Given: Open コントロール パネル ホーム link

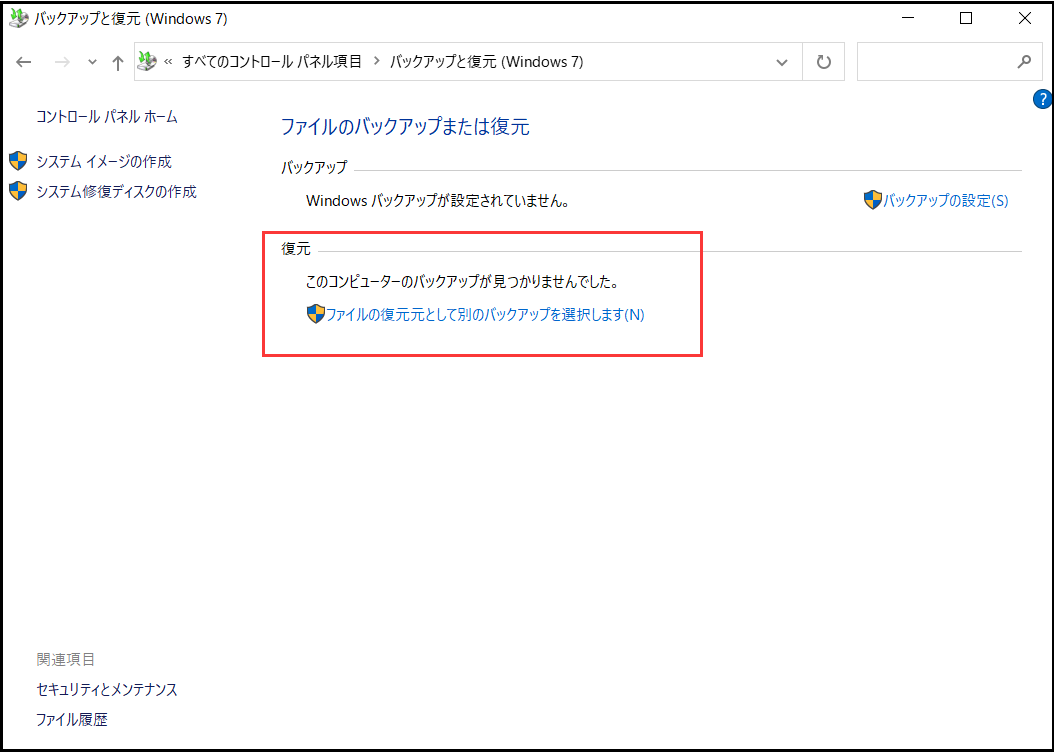Looking at the screenshot, I should 107,117.
